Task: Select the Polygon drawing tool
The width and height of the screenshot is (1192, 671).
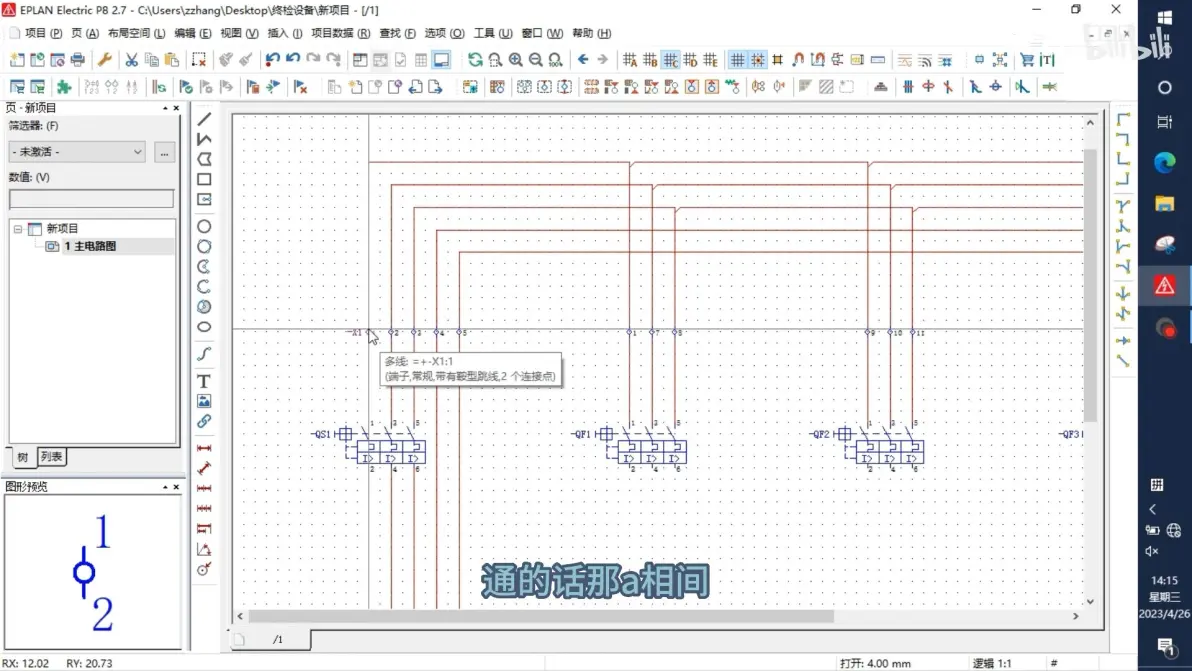Action: (x=204, y=160)
